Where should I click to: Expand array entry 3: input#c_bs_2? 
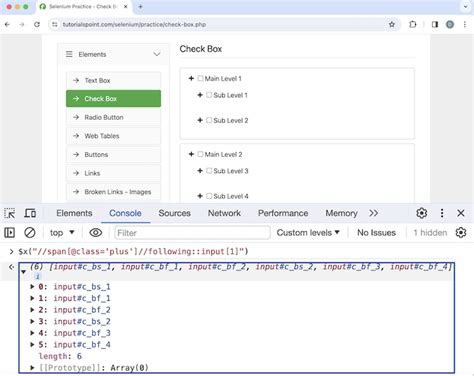pos(32,321)
